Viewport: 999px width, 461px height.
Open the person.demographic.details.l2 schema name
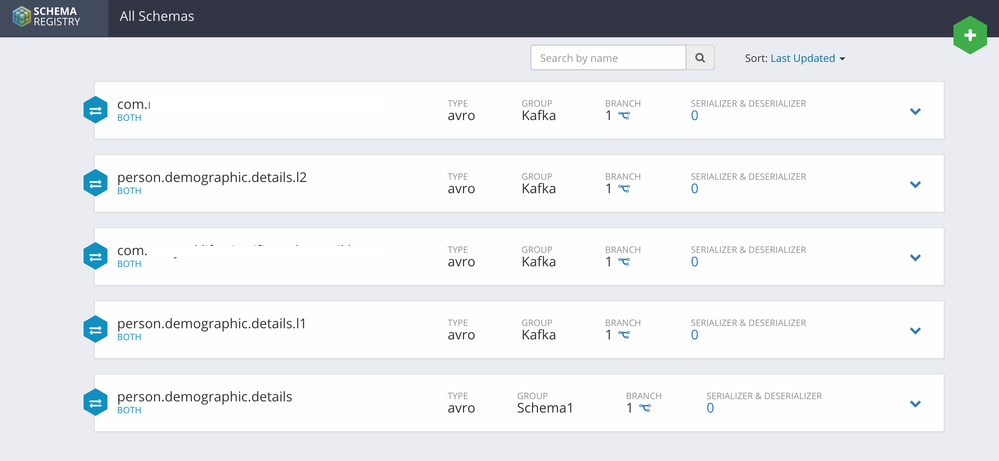(x=211, y=177)
